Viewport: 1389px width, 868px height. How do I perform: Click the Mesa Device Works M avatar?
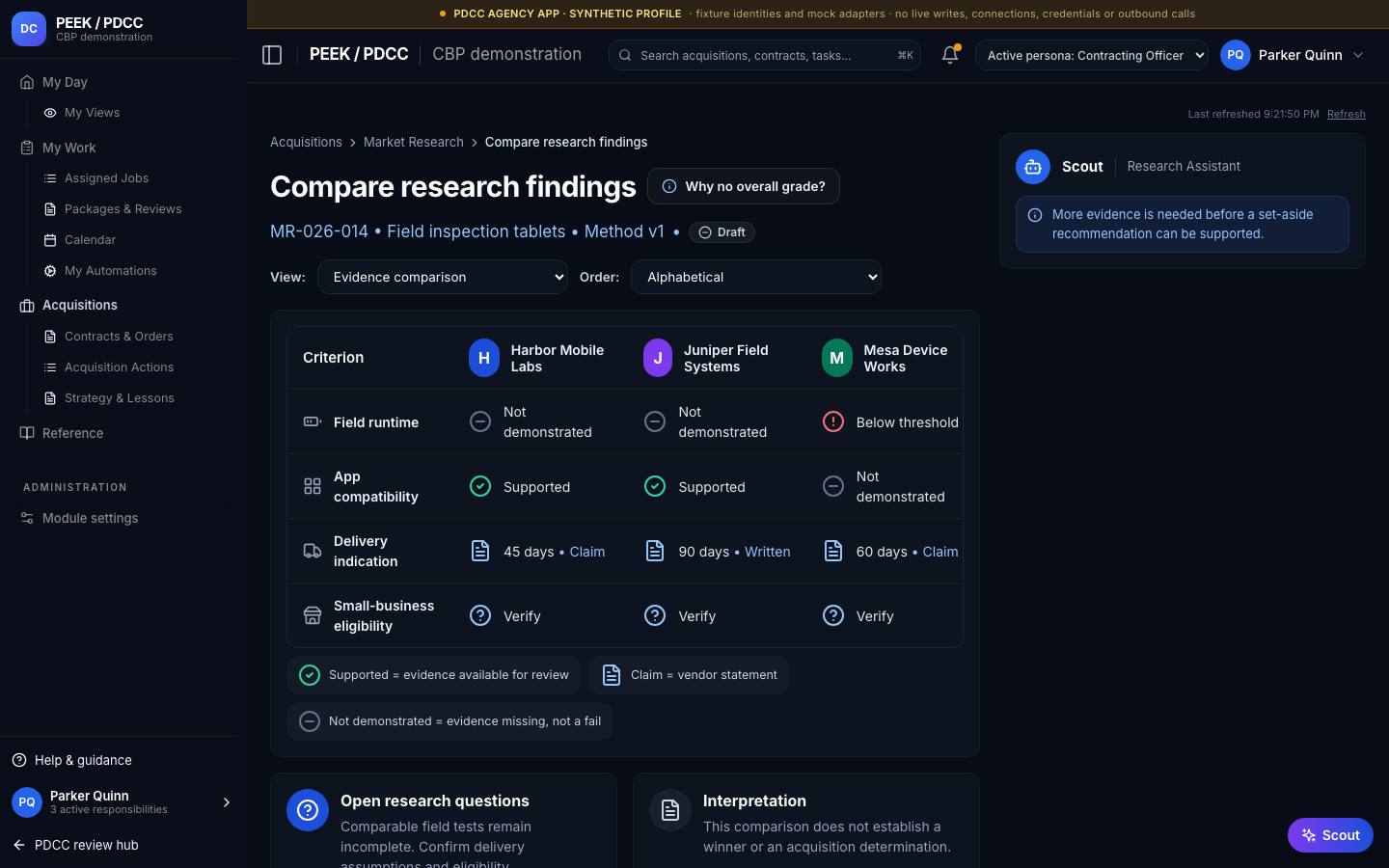836,358
